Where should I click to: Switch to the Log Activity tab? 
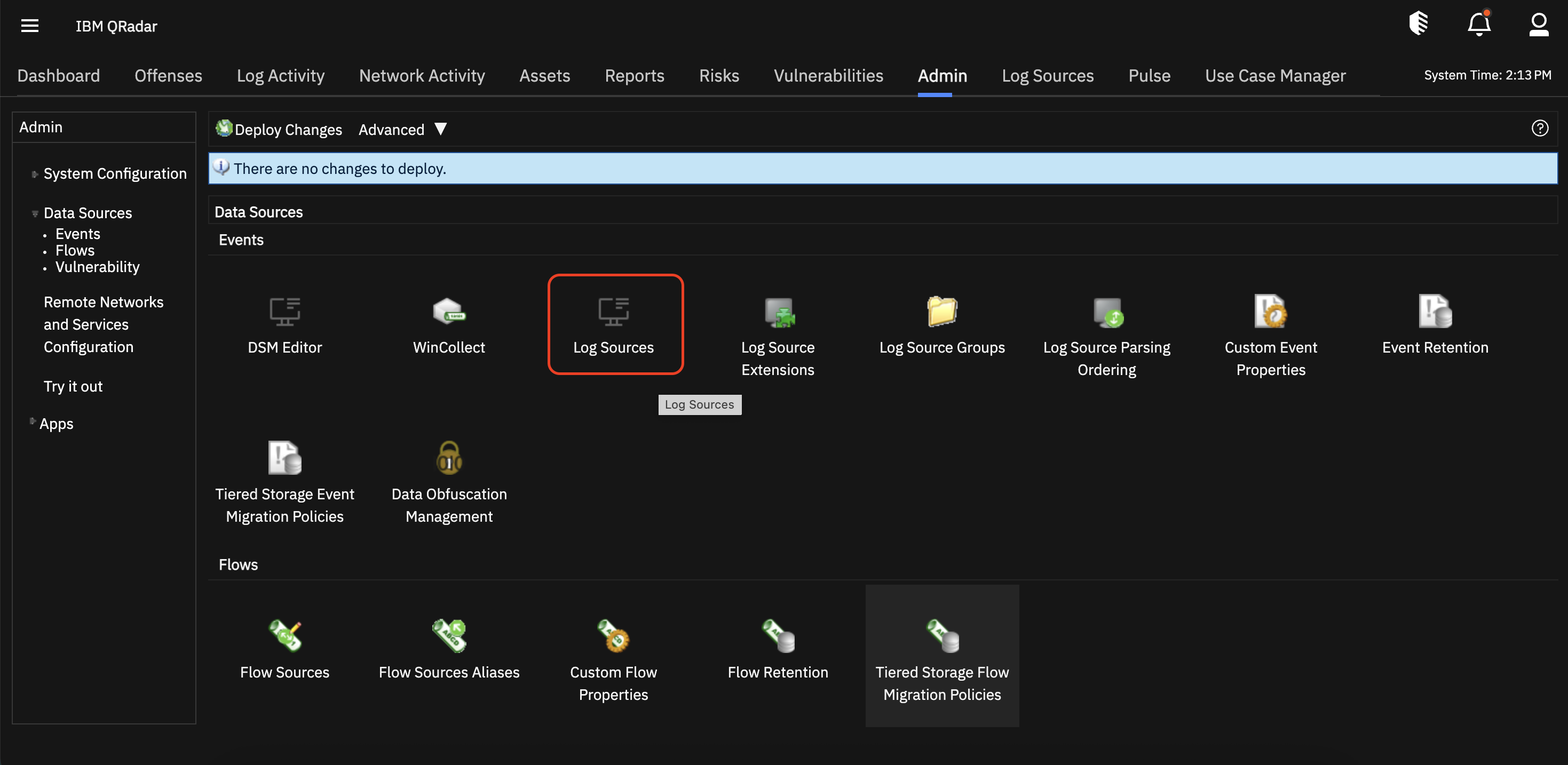tap(280, 75)
